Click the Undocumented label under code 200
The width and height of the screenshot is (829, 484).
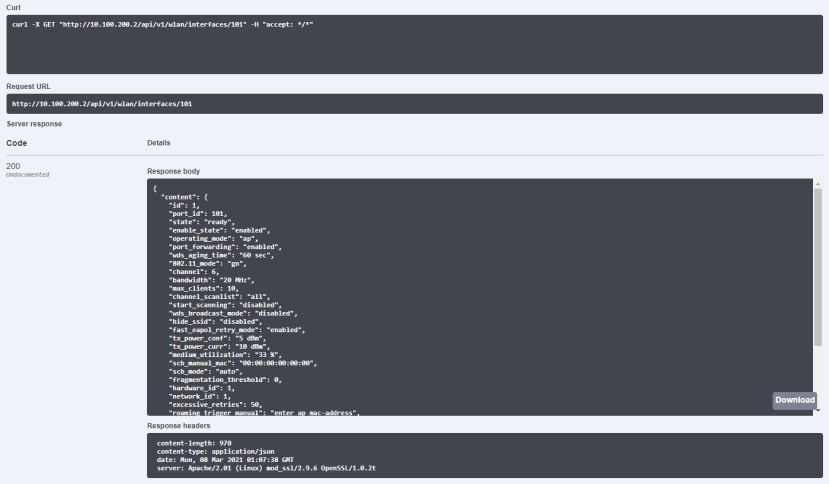coord(27,175)
